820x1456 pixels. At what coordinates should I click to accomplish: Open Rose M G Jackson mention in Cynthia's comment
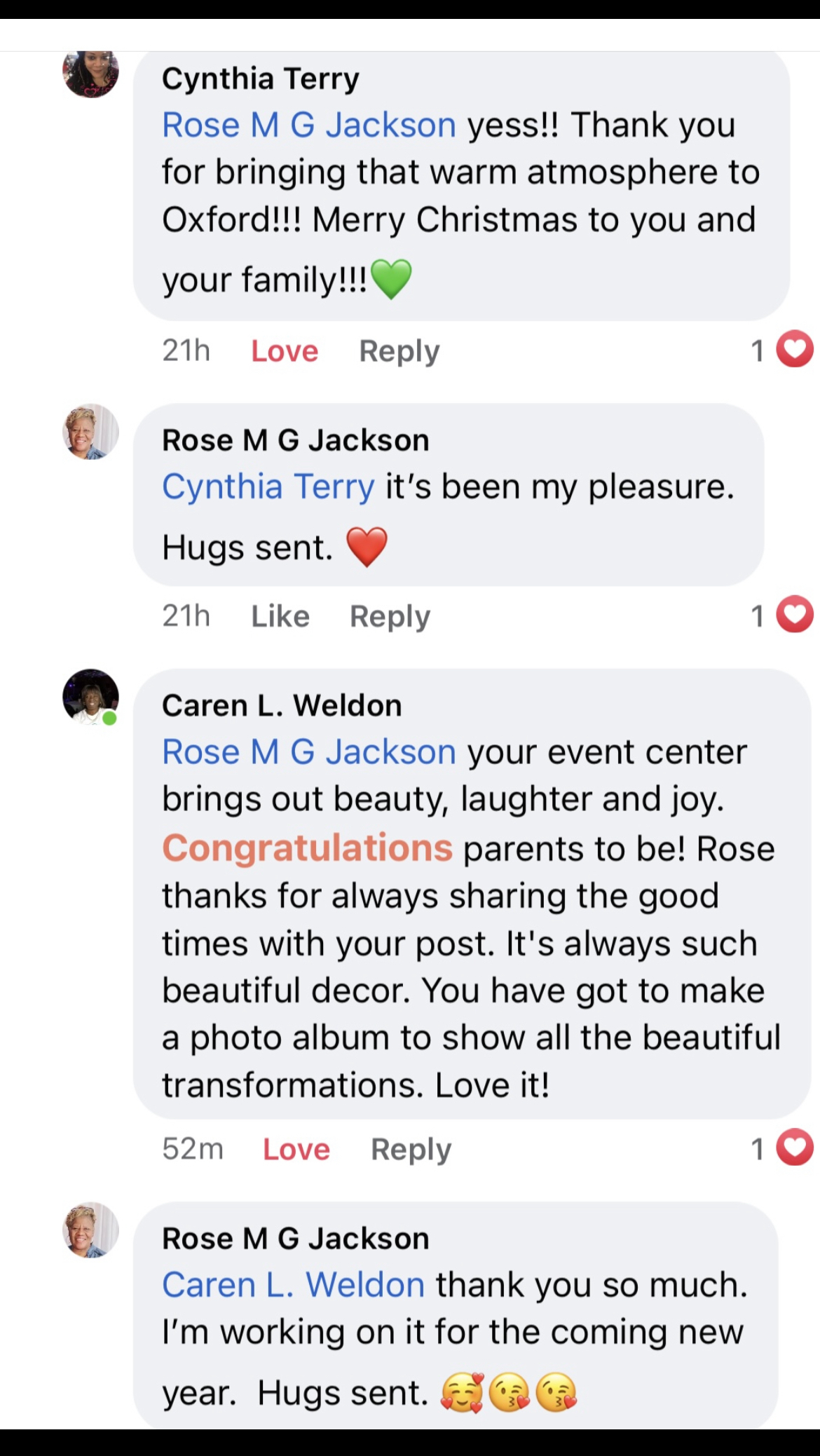[309, 125]
